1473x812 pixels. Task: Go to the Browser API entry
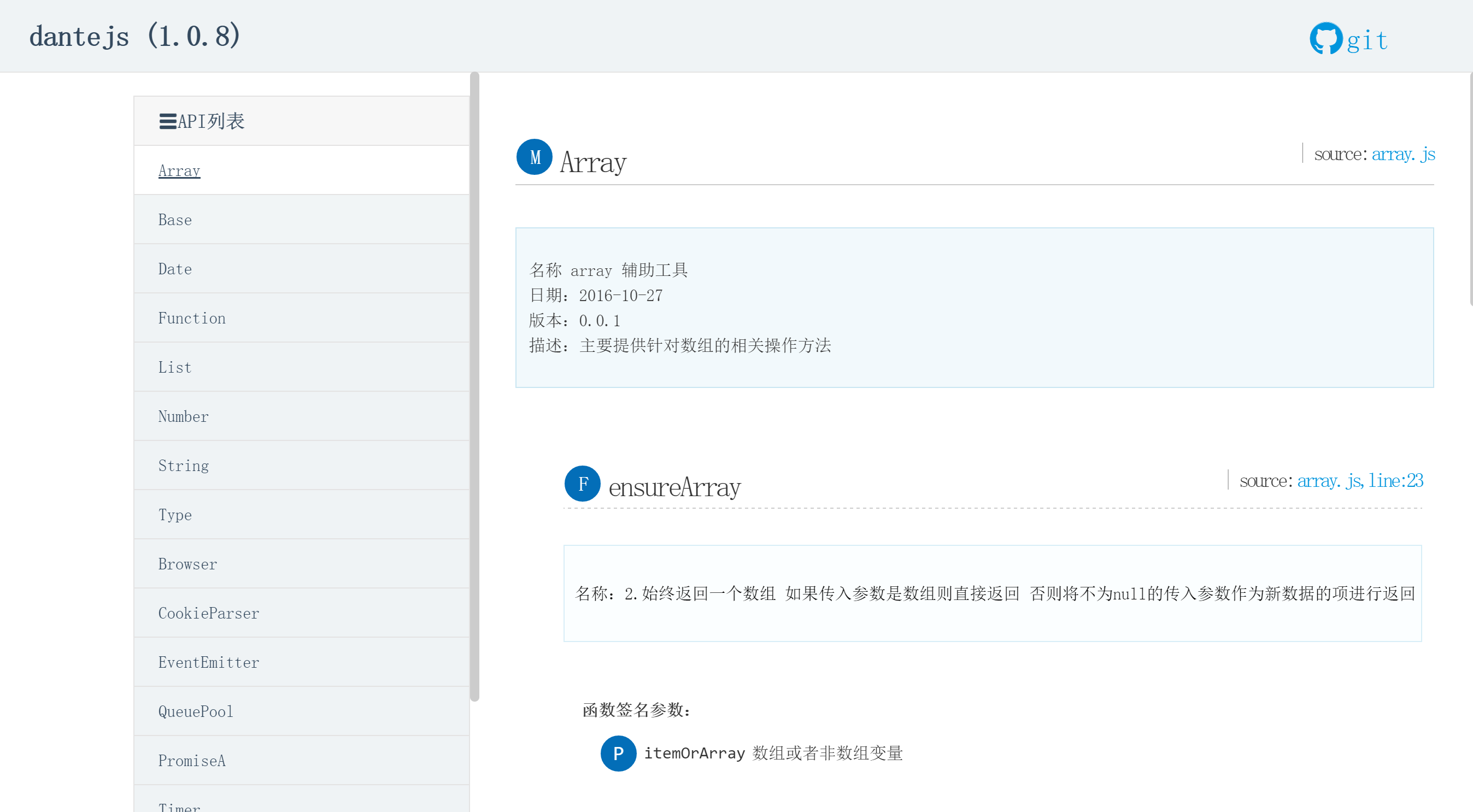(301, 564)
